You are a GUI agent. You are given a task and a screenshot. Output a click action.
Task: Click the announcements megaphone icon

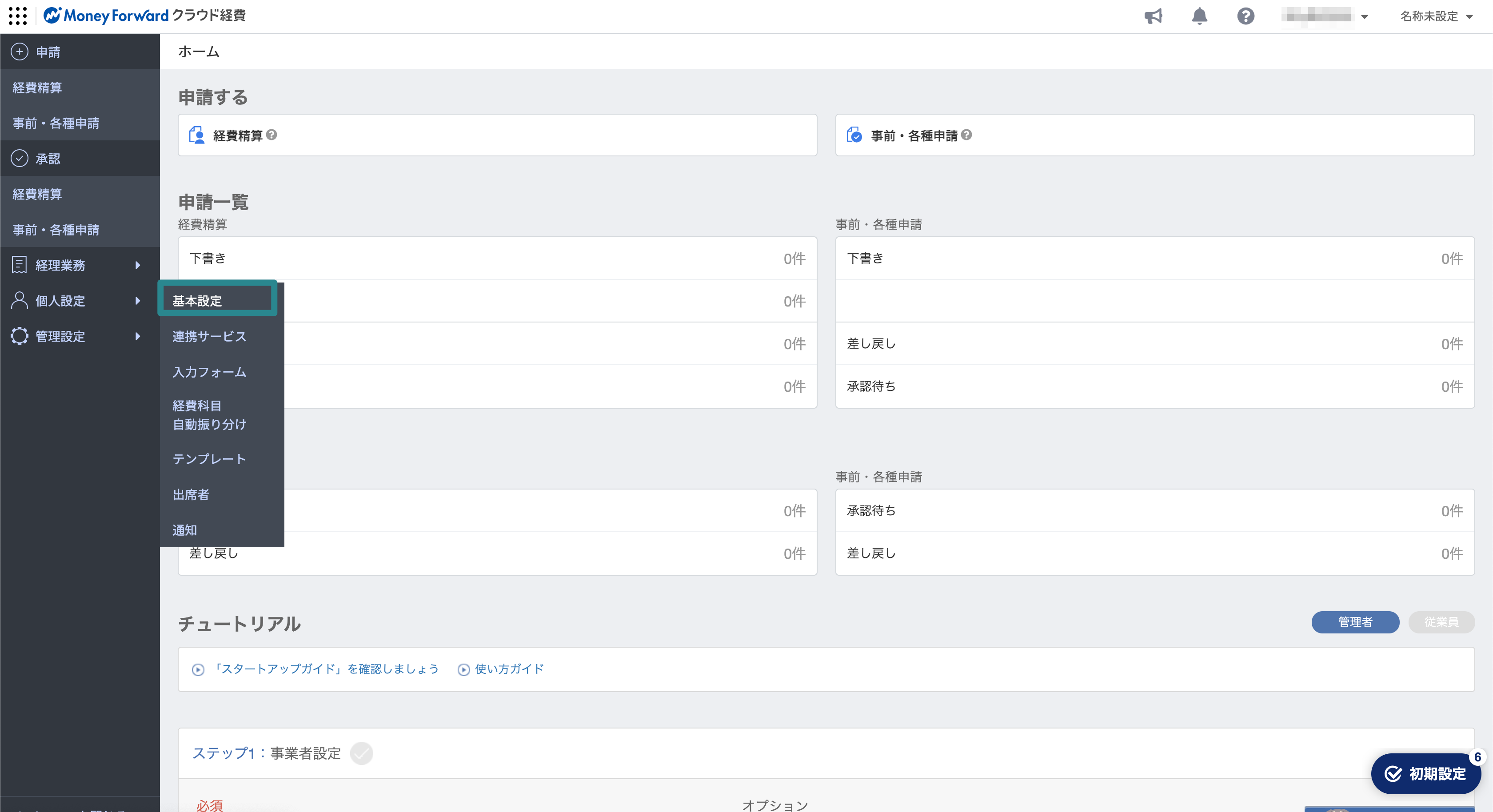pos(1153,16)
